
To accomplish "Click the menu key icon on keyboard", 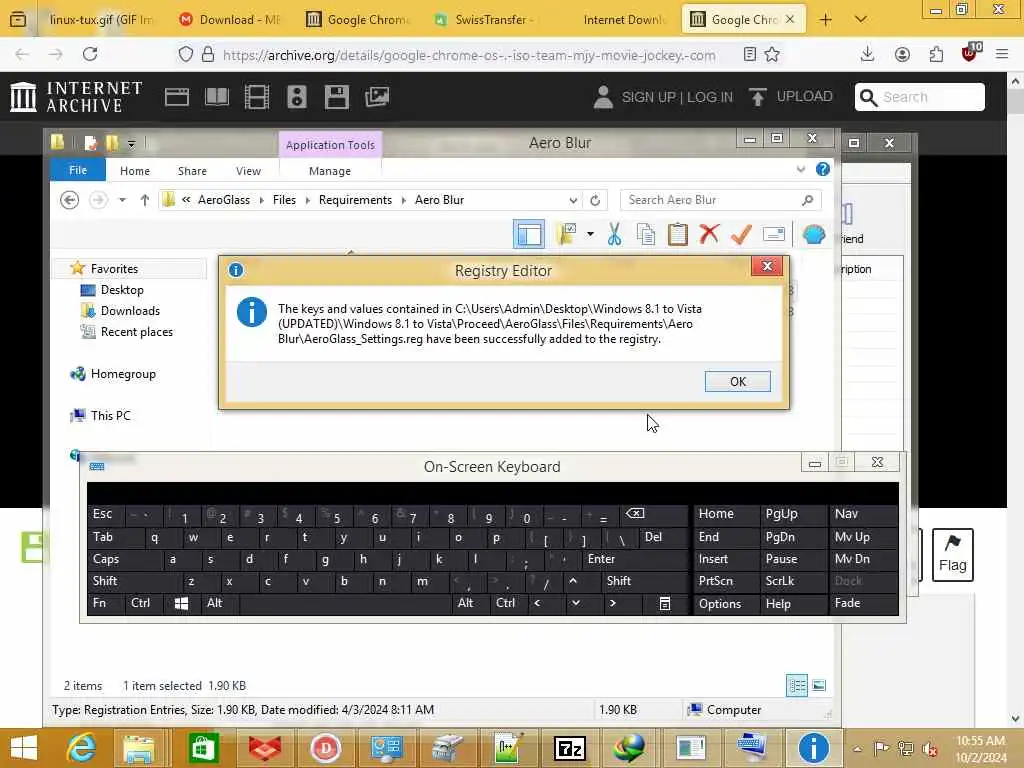I will tap(664, 603).
